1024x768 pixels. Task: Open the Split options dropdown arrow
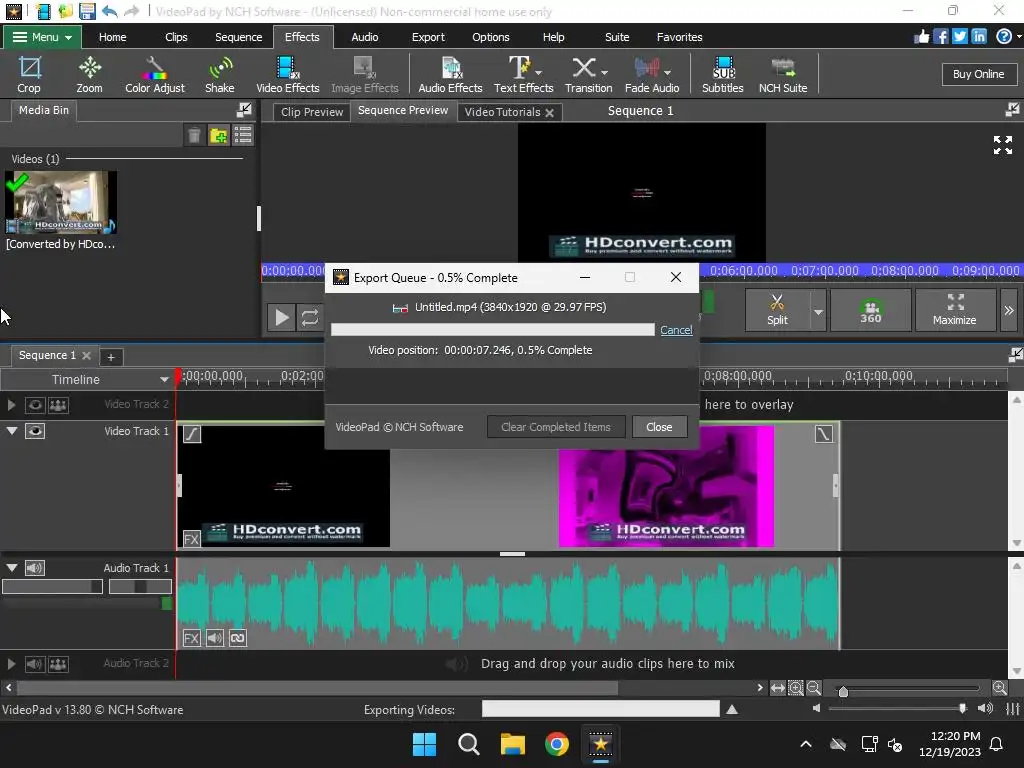tap(818, 310)
